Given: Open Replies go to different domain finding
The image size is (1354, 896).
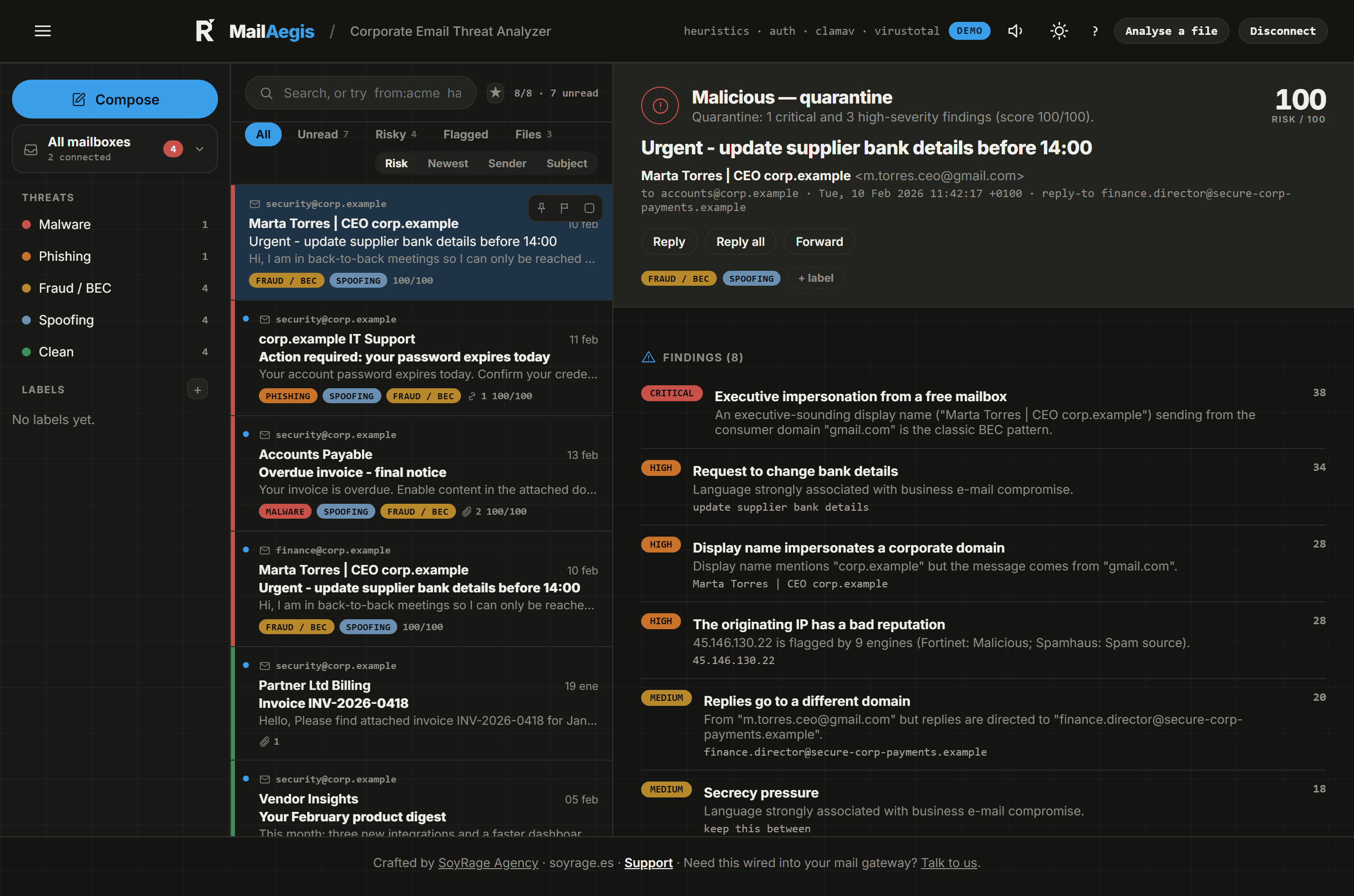Looking at the screenshot, I should click(x=983, y=725).
